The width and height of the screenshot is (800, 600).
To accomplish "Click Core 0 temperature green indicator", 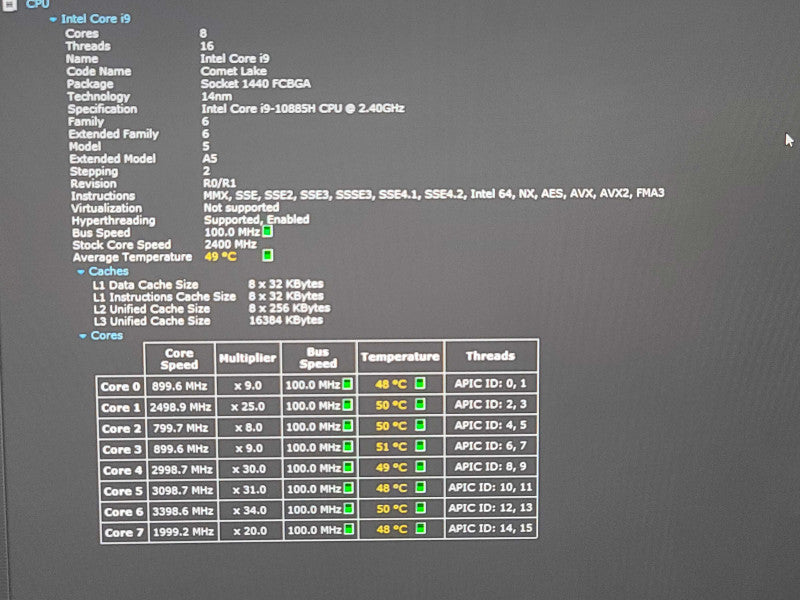I will [420, 383].
